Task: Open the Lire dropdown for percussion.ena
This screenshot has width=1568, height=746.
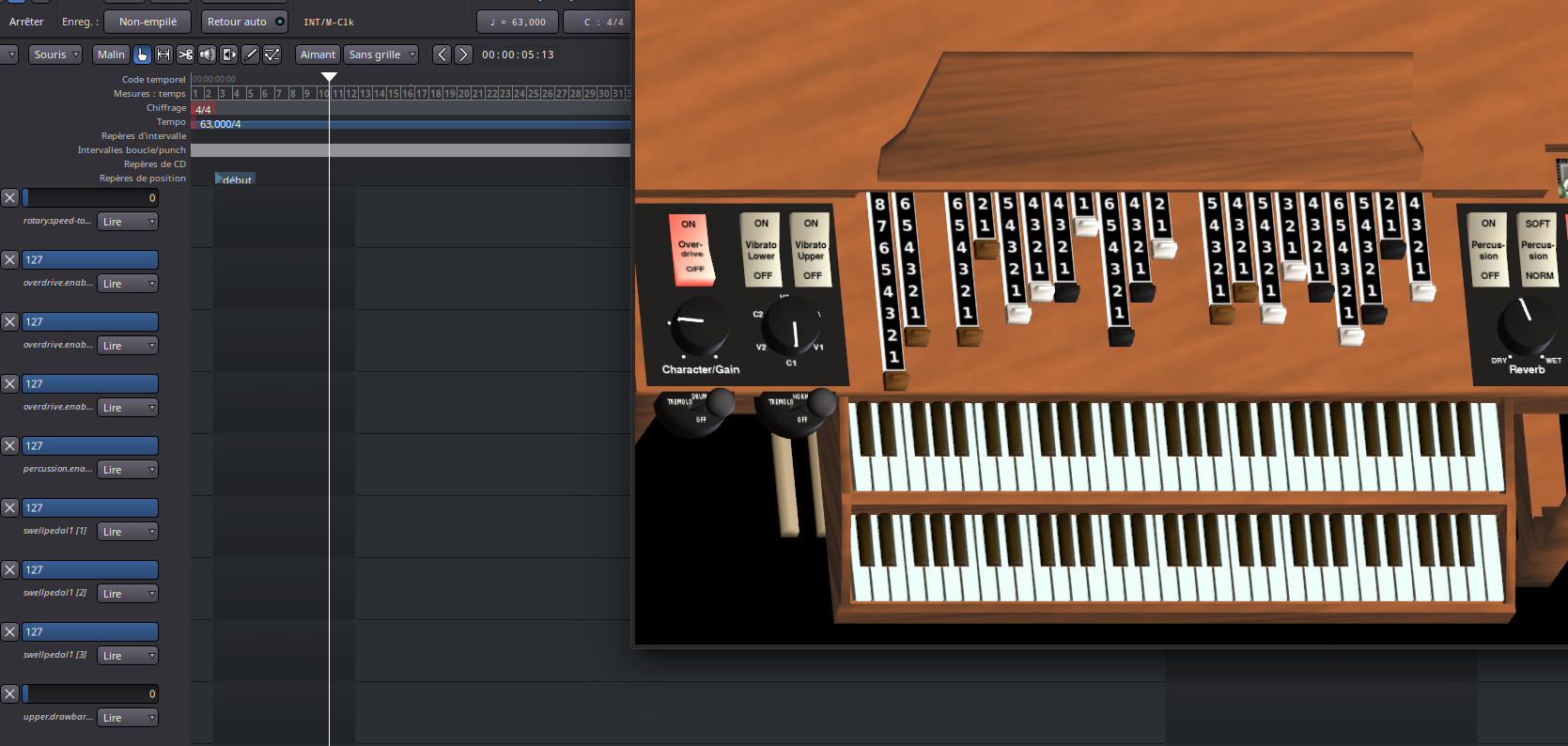Action: pos(128,470)
